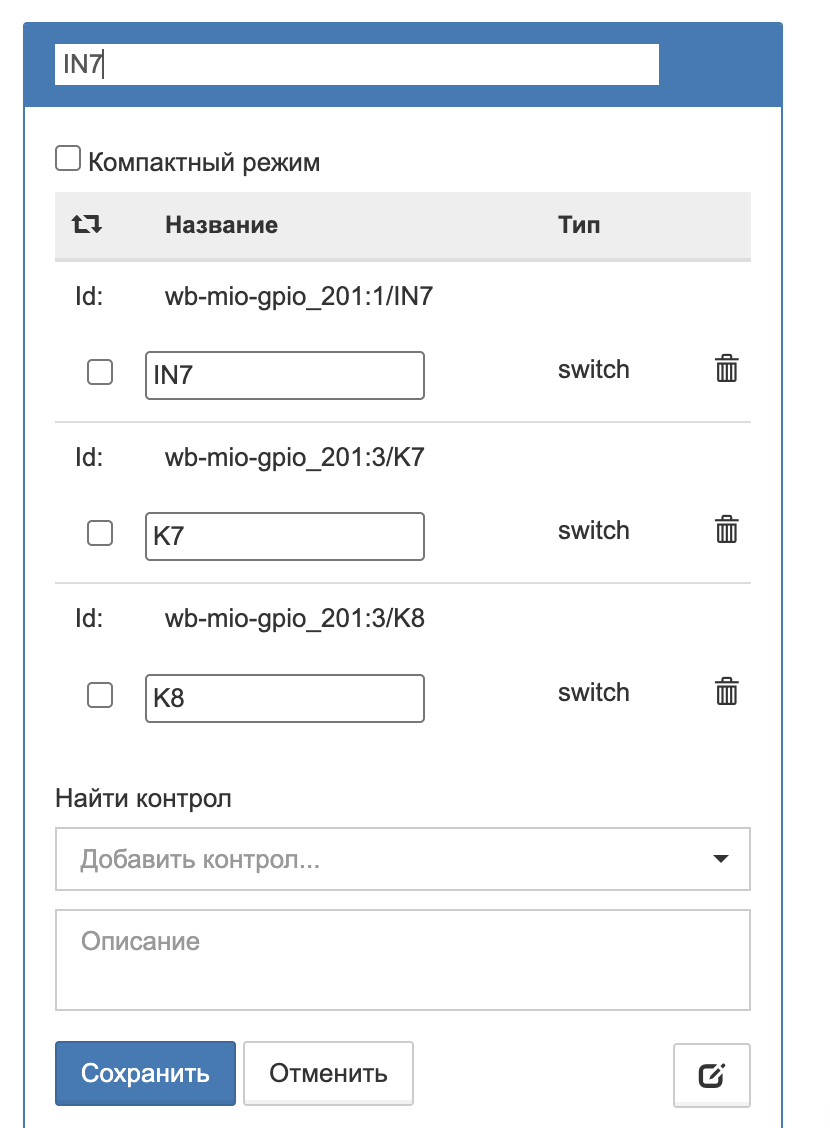Click the dropdown arrow in control selector

719,859
